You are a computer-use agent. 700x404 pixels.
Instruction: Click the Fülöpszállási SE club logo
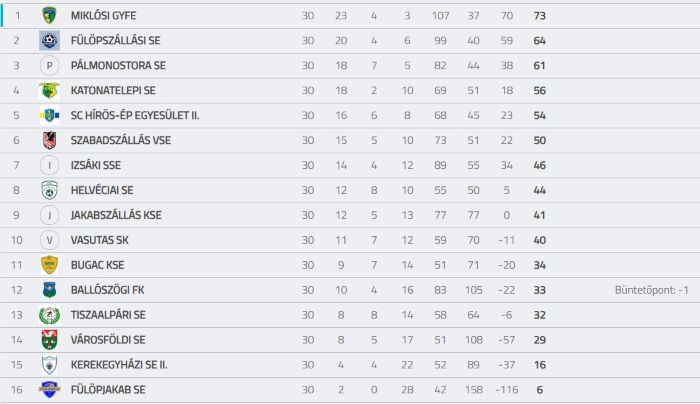click(x=49, y=41)
